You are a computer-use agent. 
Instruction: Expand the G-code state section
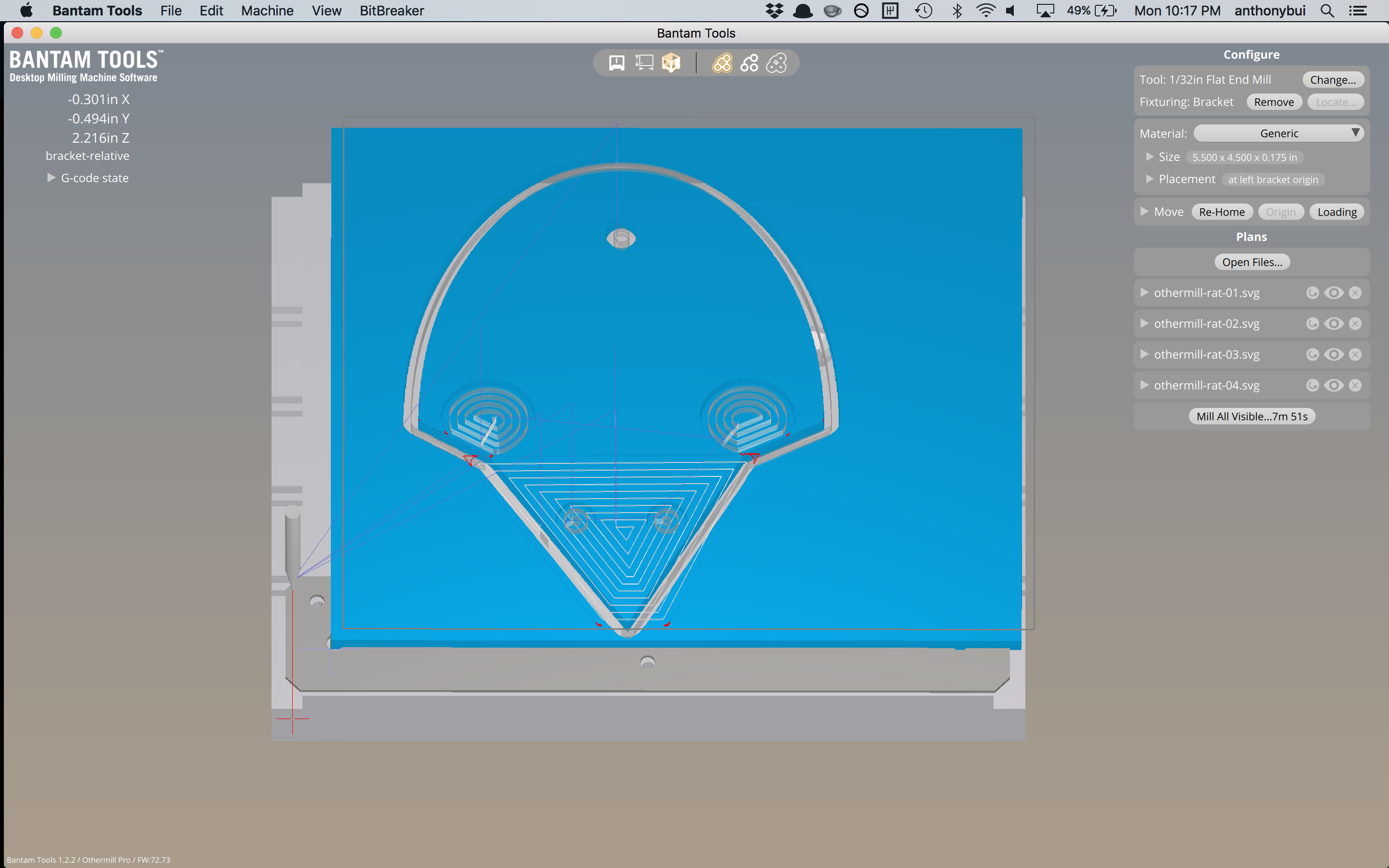click(51, 177)
